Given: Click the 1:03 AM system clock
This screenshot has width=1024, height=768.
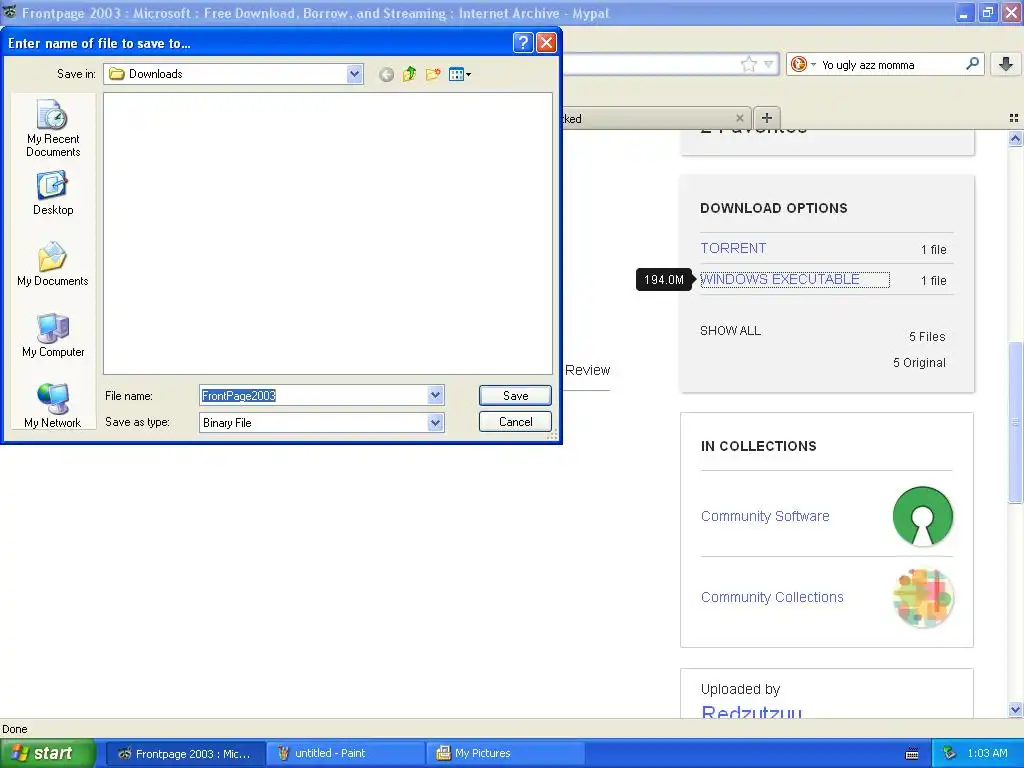Looking at the screenshot, I should pos(987,753).
